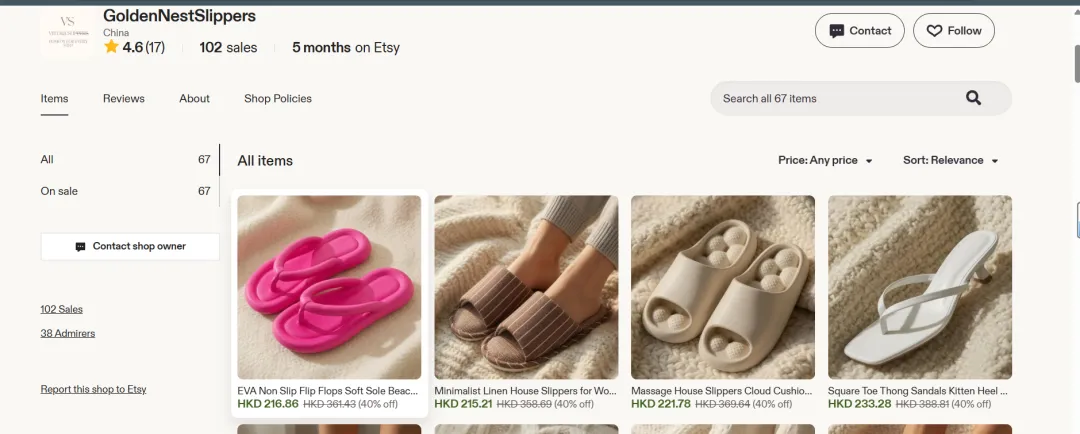Expand the Sort: Relevance dropdown
Viewport: 1080px width, 434px height.
pyautogui.click(x=951, y=161)
